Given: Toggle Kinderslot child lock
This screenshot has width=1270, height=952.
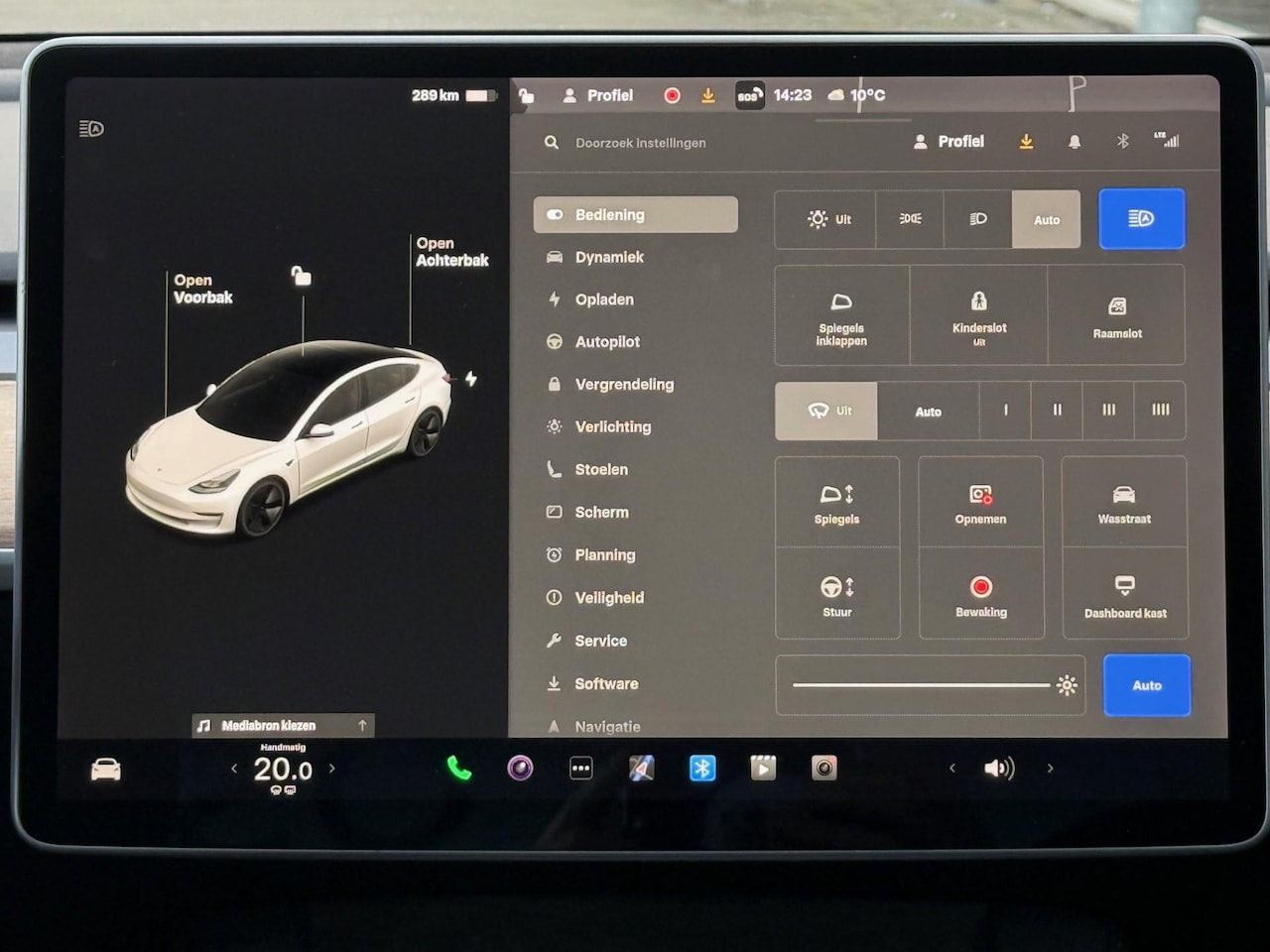Looking at the screenshot, I should pyautogui.click(x=978, y=316).
